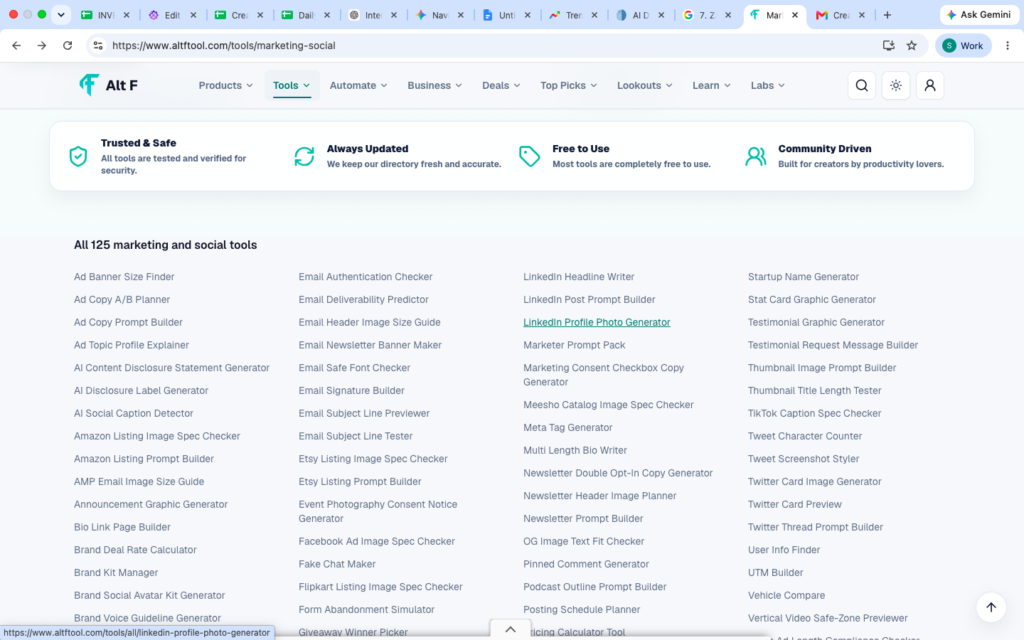The height and width of the screenshot is (640, 1024).
Task: Toggle the light/dark theme button
Action: point(895,86)
